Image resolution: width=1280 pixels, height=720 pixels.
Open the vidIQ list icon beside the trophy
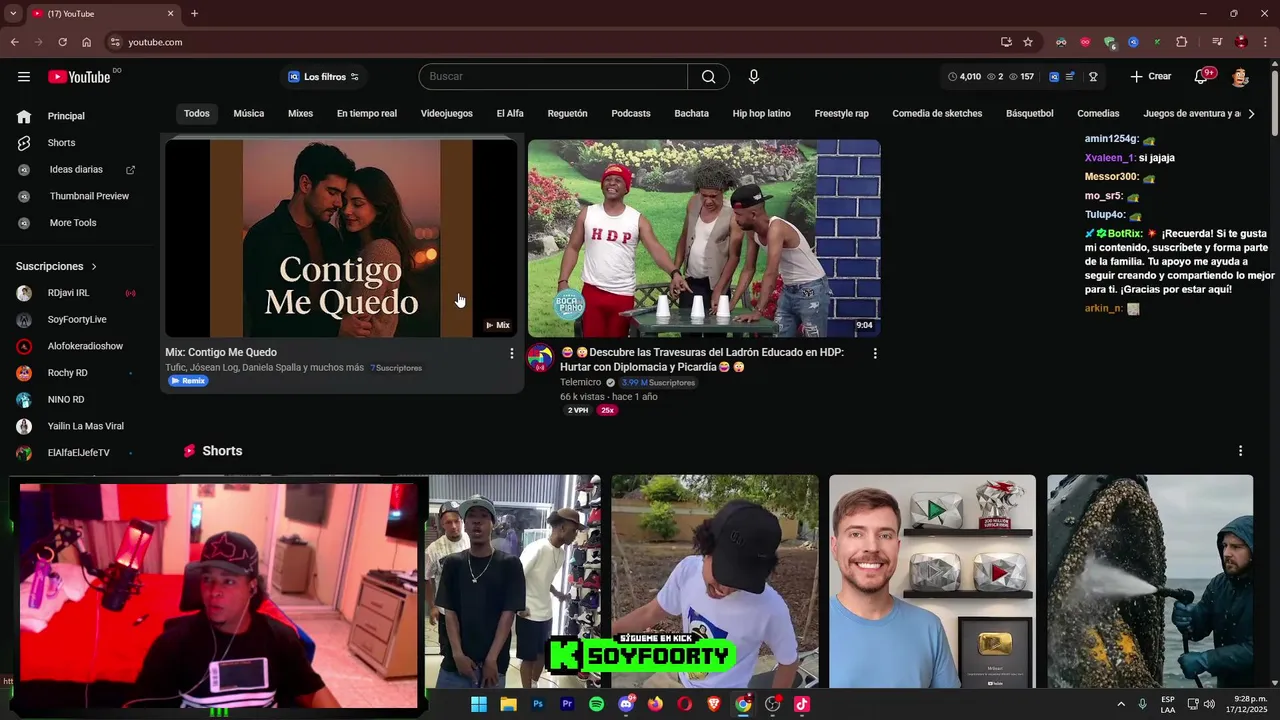click(x=1070, y=77)
